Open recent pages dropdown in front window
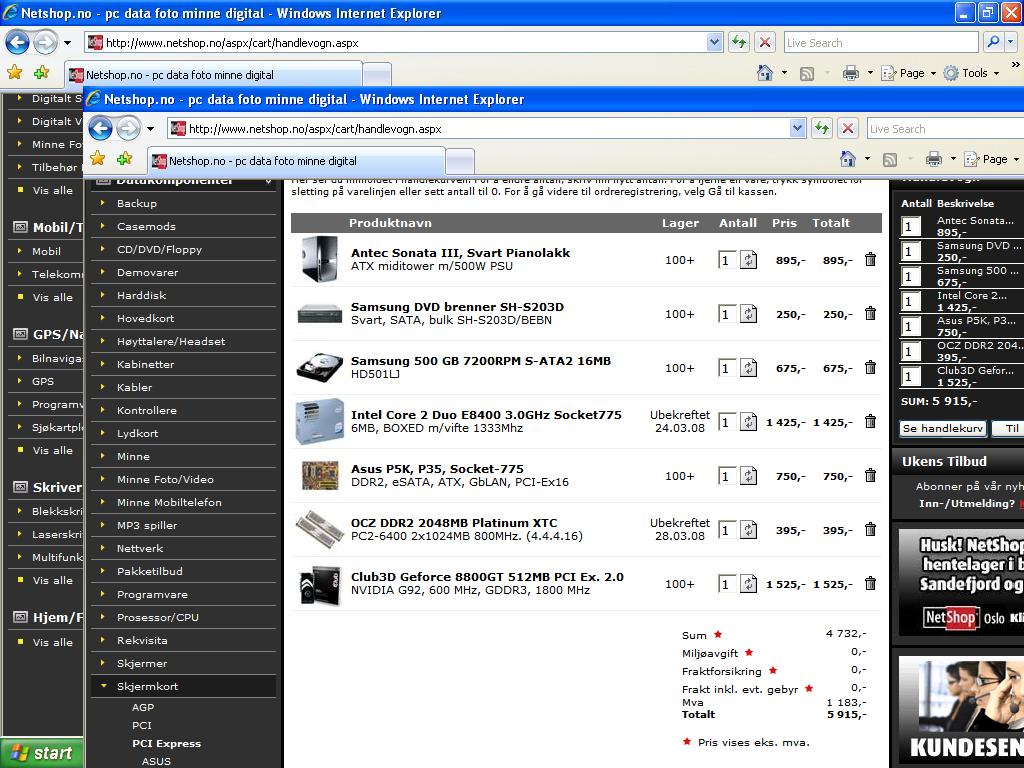 tap(150, 129)
